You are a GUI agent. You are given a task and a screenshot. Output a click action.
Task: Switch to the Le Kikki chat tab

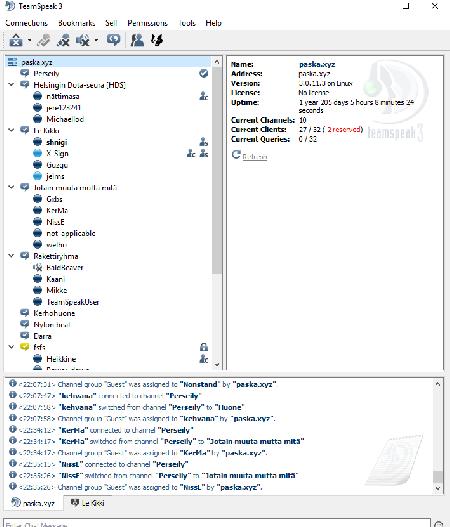click(88, 503)
